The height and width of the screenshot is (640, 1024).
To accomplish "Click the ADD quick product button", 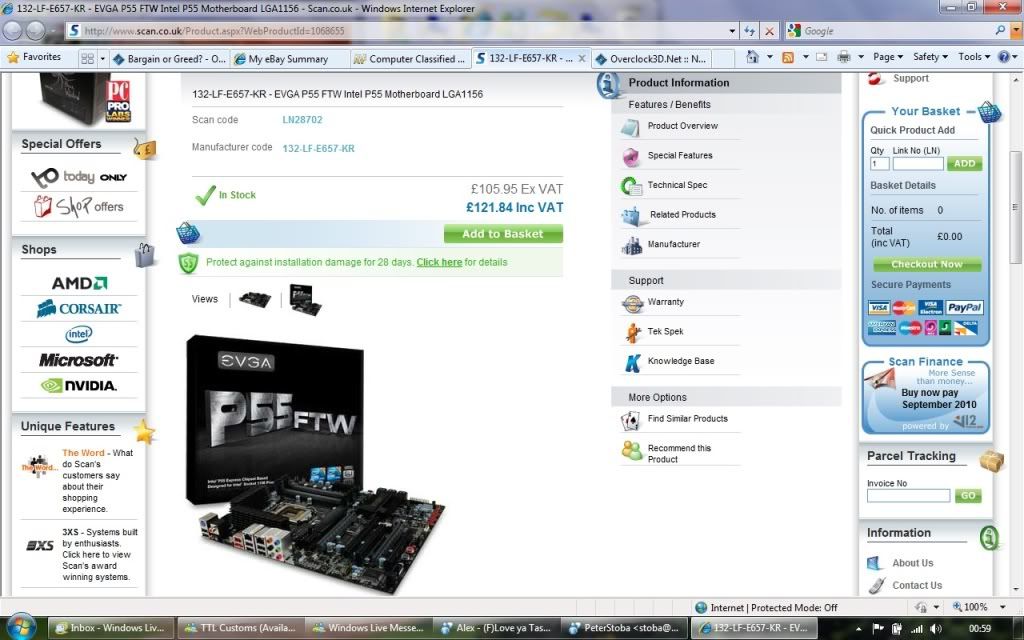I will pos(965,164).
